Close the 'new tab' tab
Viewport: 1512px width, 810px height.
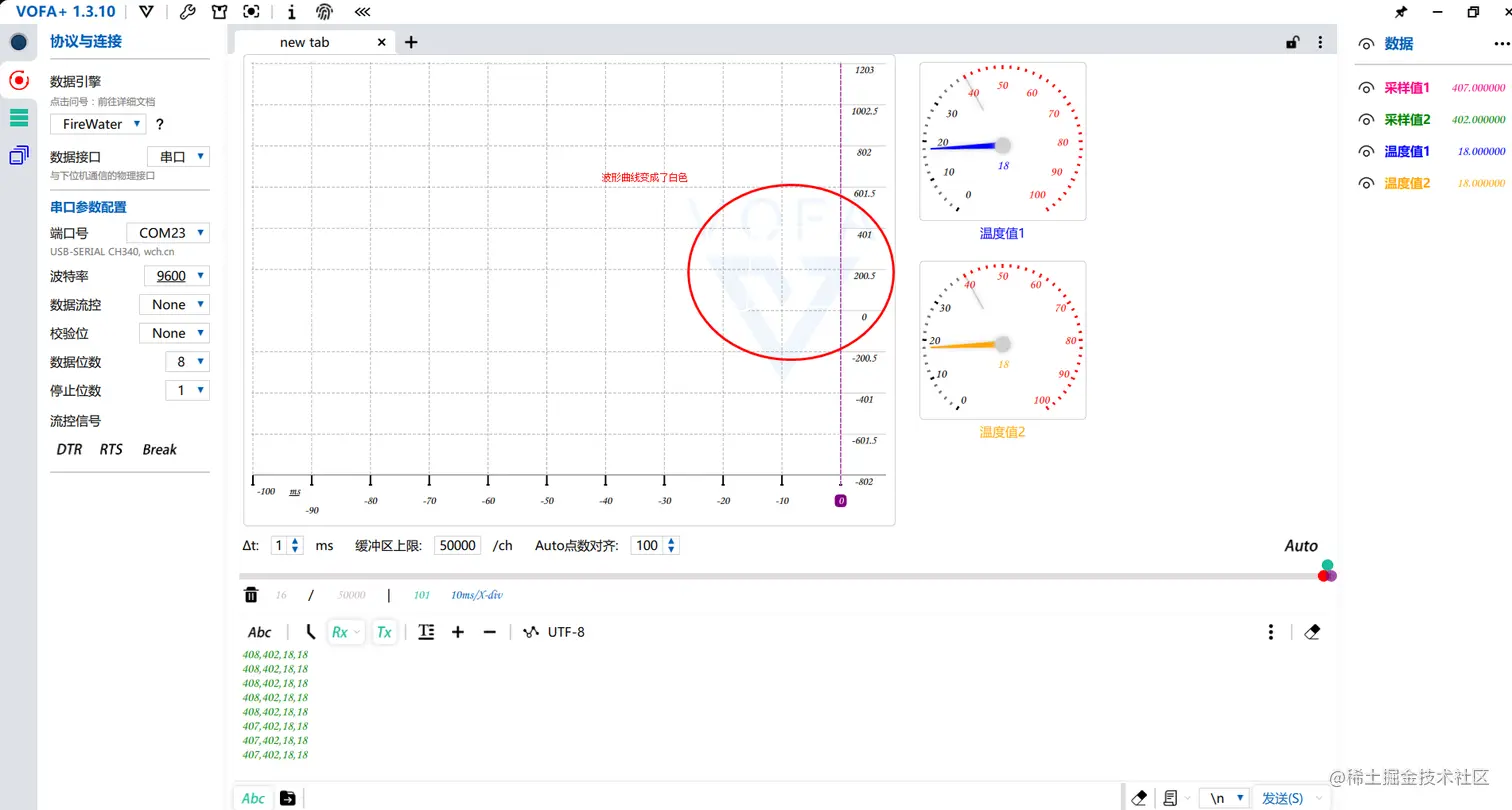pyautogui.click(x=381, y=42)
